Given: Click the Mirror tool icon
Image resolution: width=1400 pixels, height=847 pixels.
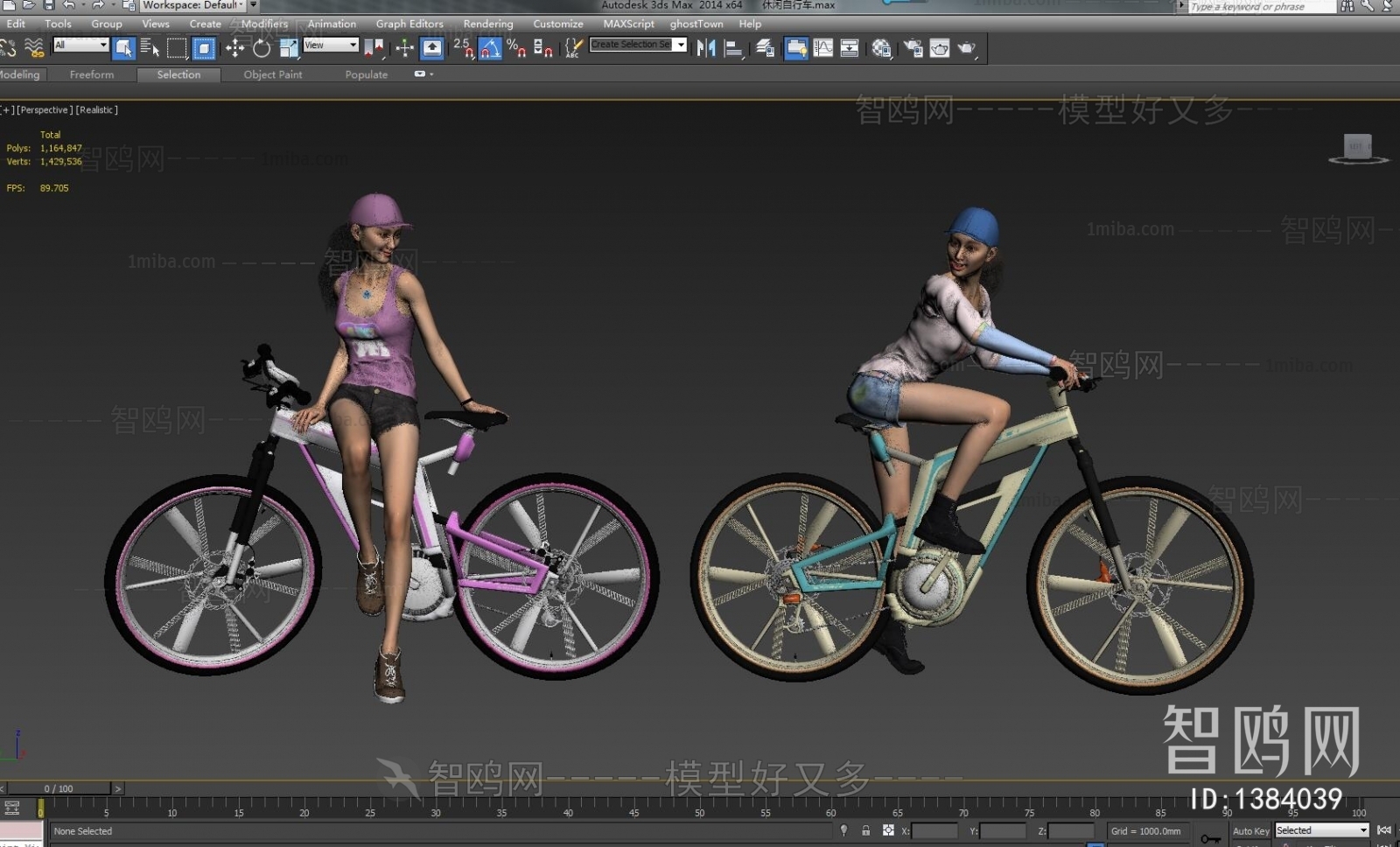Looking at the screenshot, I should [705, 48].
